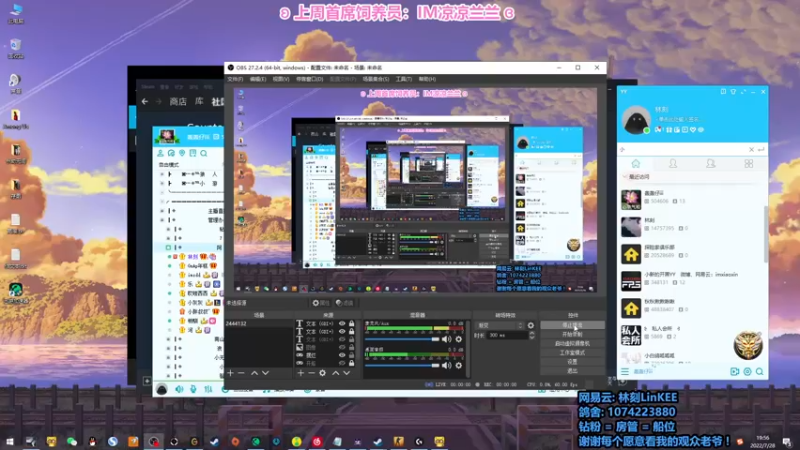Click the speaker icon at YY channel window bottom
The height and width of the screenshot is (450, 800).
click(179, 389)
